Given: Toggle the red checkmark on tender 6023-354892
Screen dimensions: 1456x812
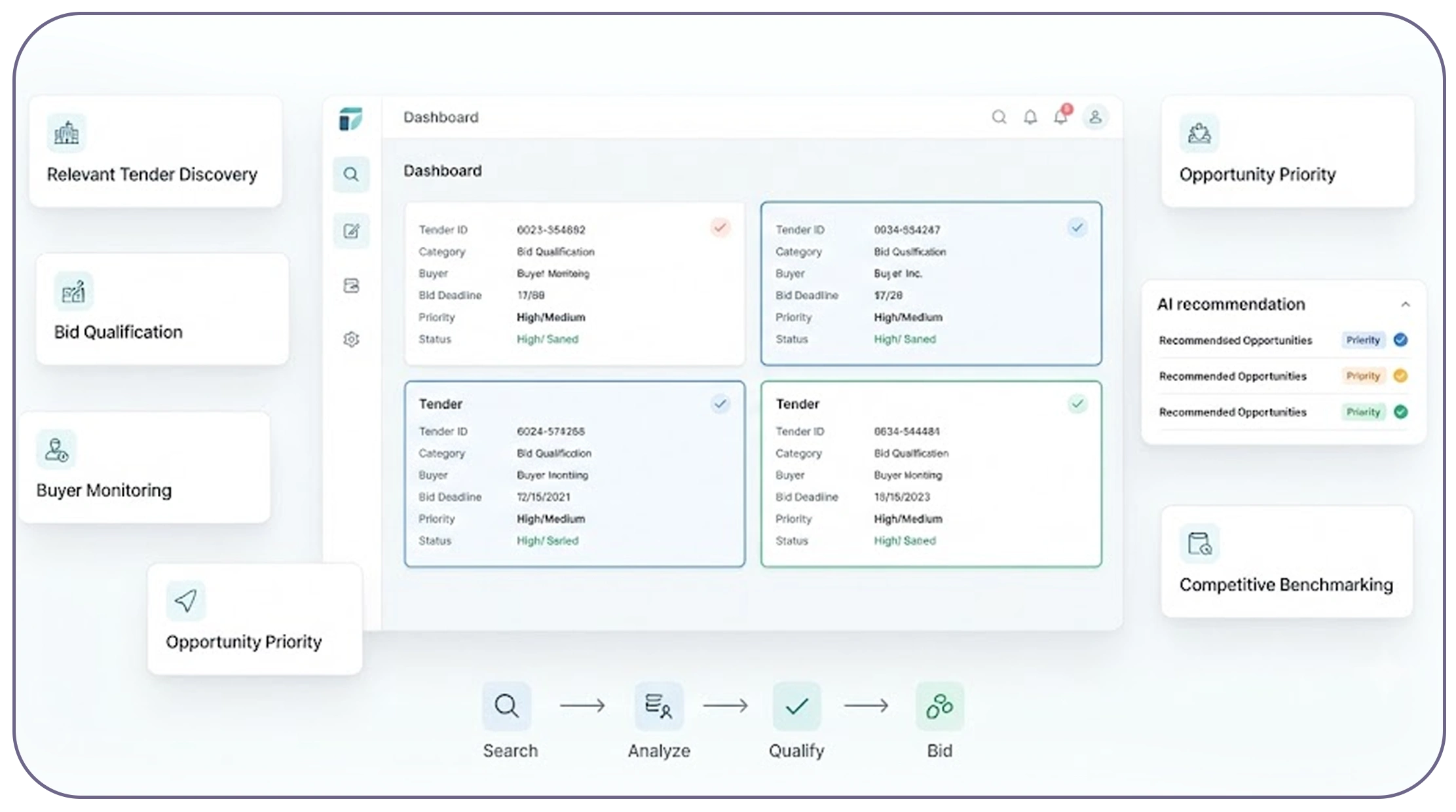Looking at the screenshot, I should (720, 227).
